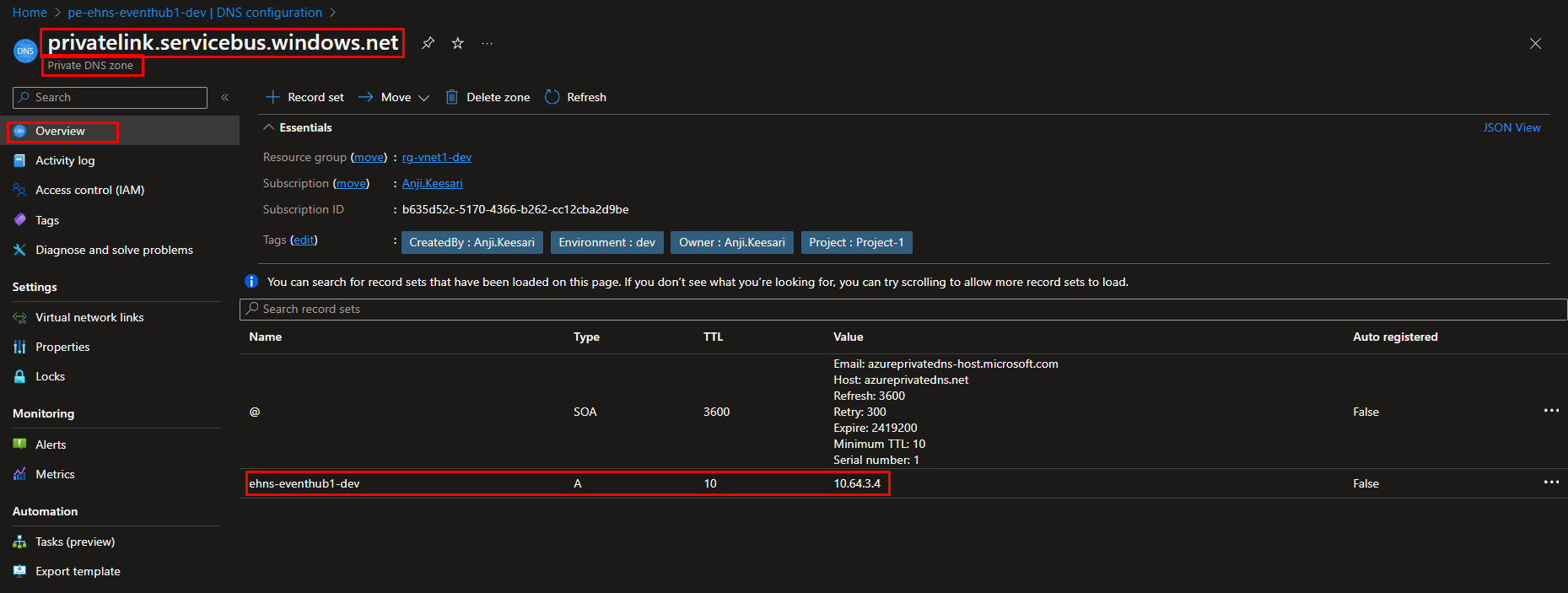Click the Metrics chart icon
The width and height of the screenshot is (1568, 593).
[x=20, y=474]
